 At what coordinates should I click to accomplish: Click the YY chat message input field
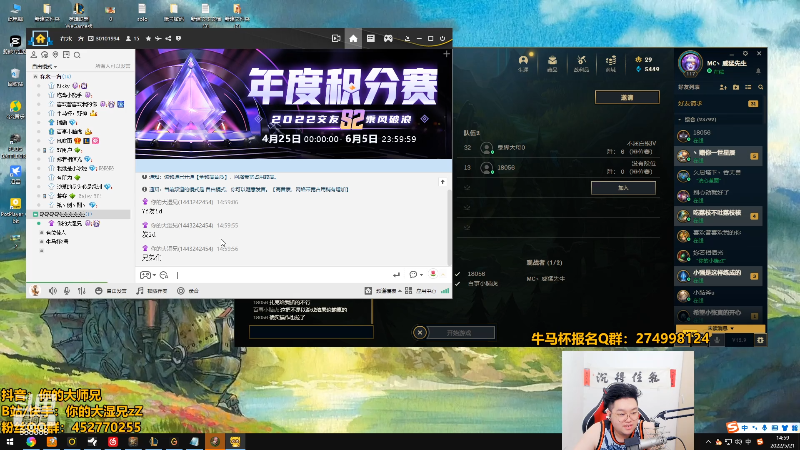coord(281,275)
